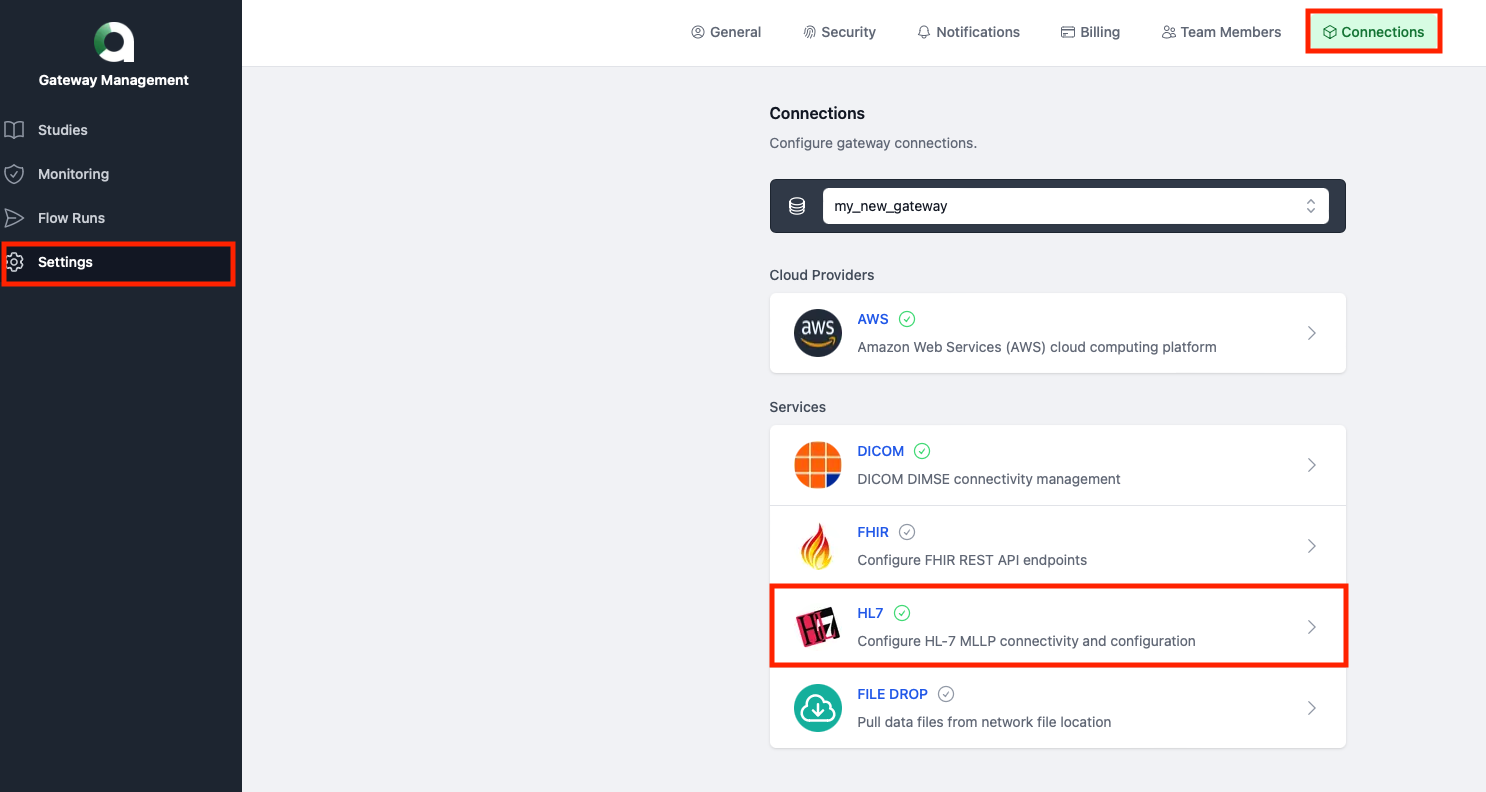Click the HL7 logo icon

coord(818,627)
